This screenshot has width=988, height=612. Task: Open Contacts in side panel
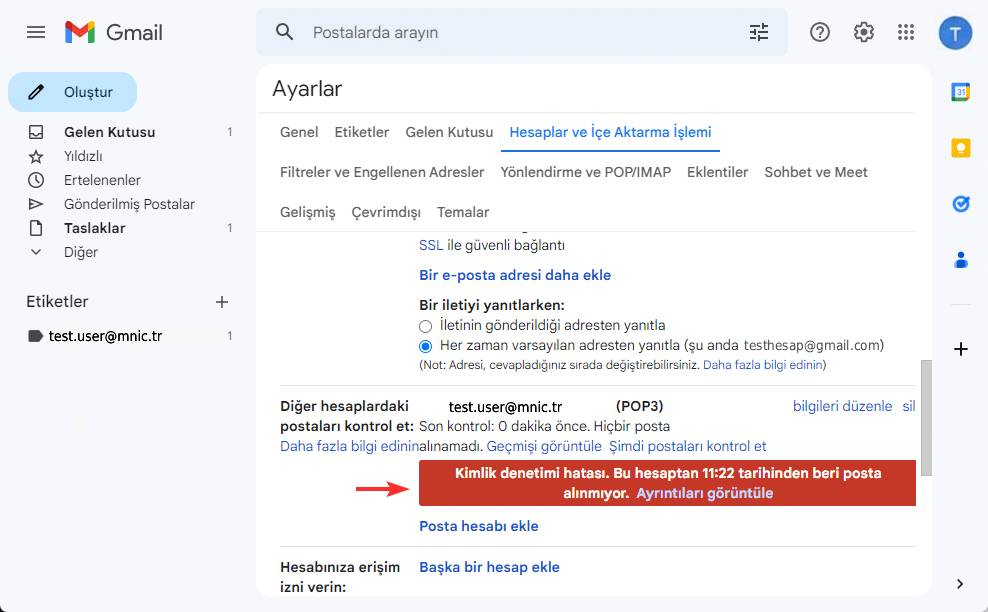(x=960, y=260)
